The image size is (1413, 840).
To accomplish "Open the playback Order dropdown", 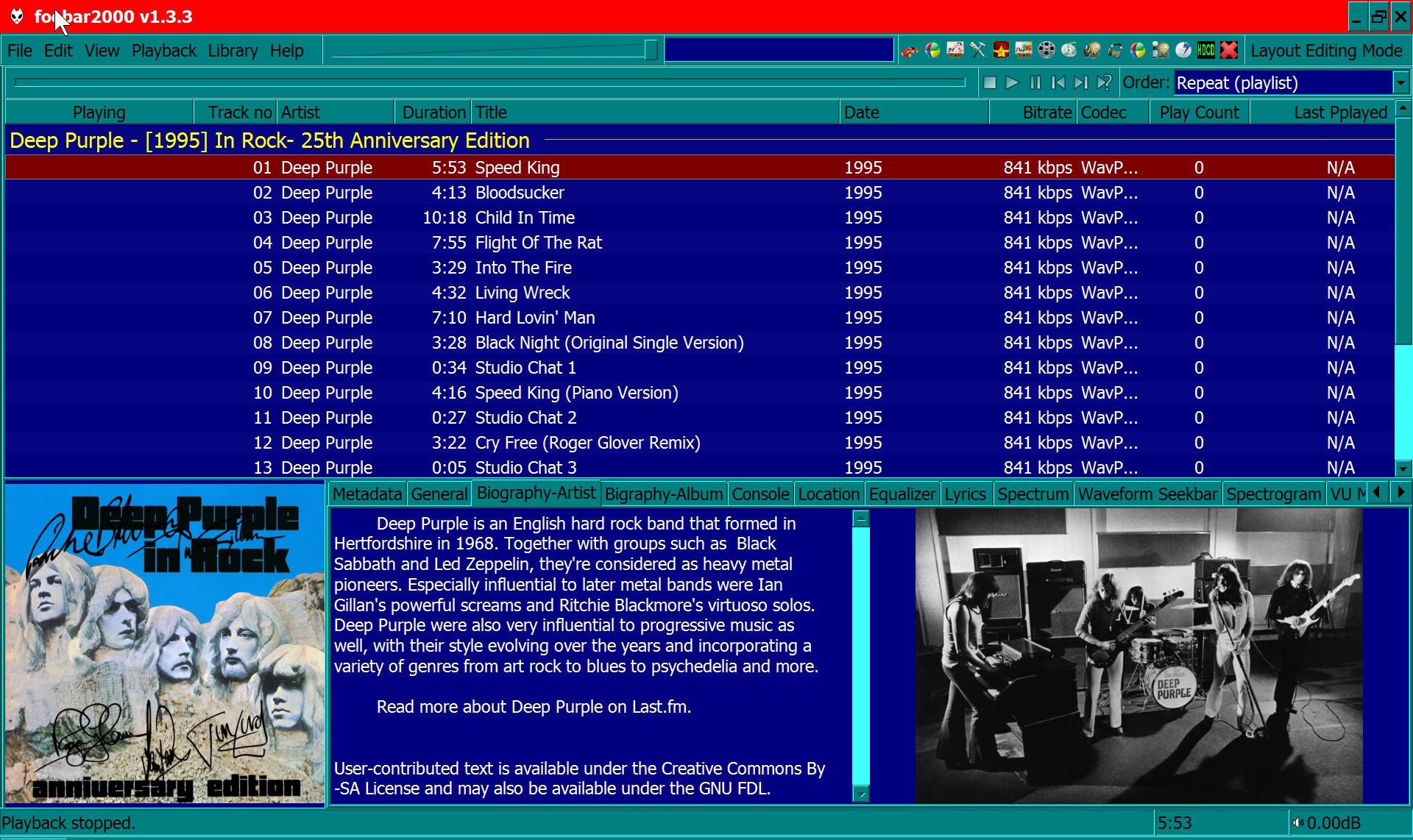I will (1400, 83).
